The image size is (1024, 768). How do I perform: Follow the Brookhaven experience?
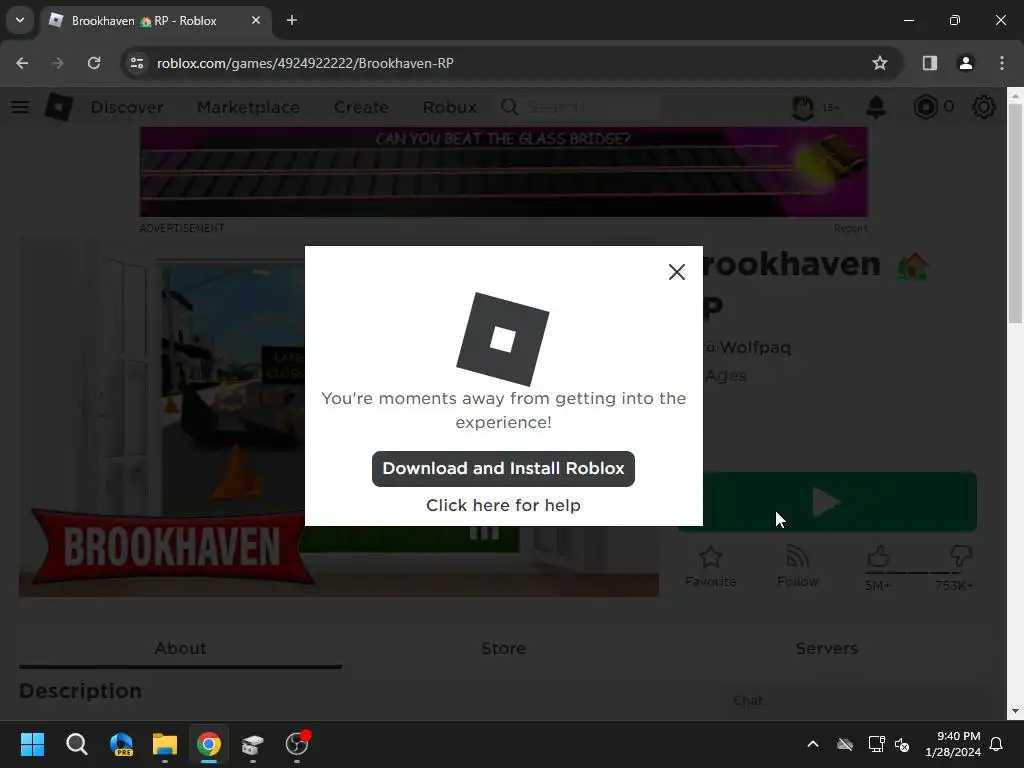[x=797, y=566]
